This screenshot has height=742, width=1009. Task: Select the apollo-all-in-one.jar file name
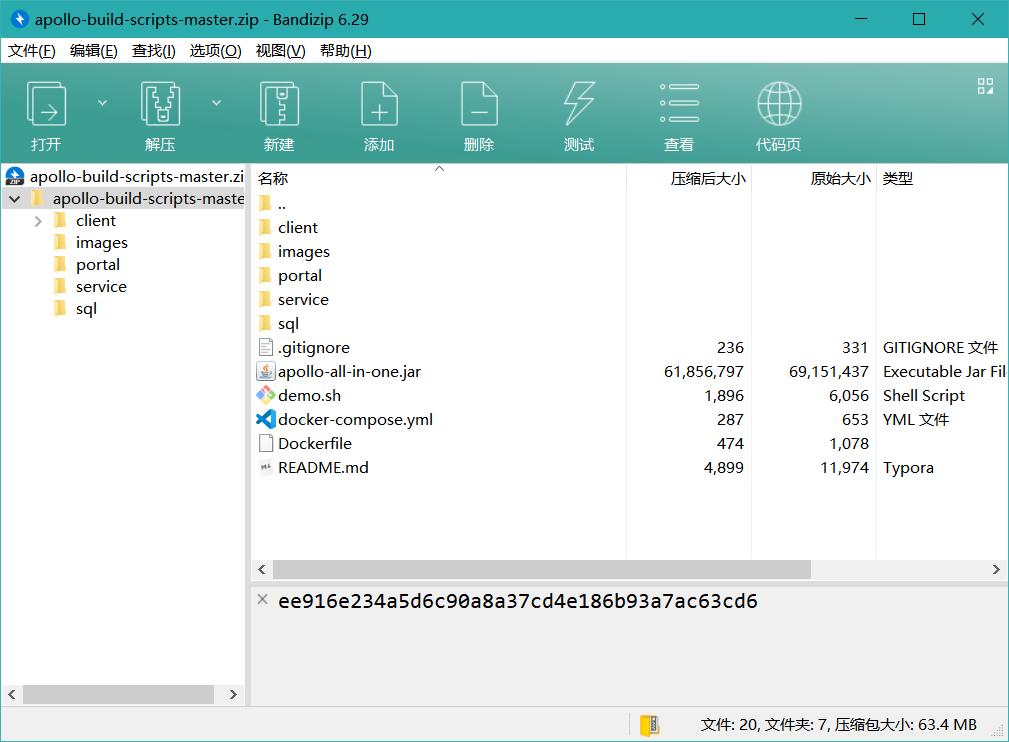pyautogui.click(x=349, y=372)
